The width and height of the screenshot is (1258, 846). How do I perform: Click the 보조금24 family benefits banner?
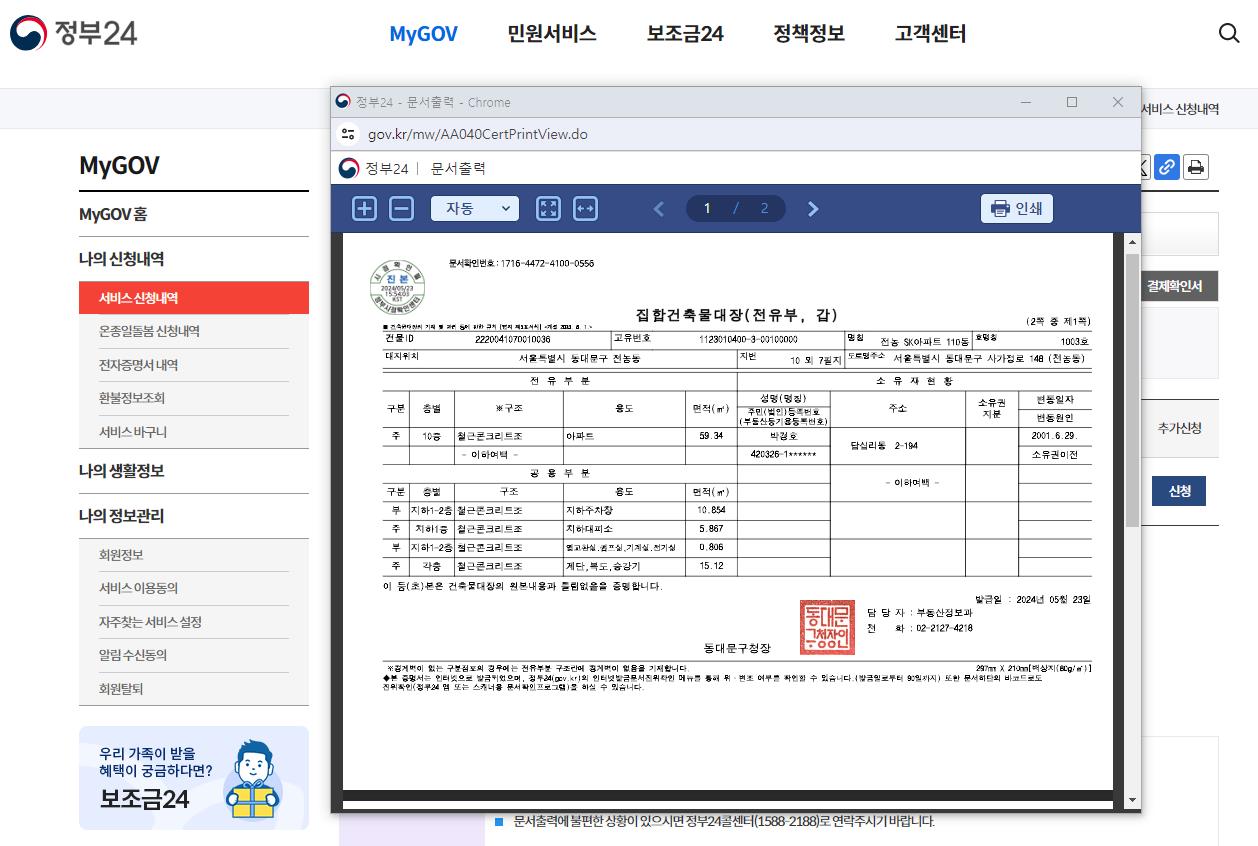tap(194, 778)
